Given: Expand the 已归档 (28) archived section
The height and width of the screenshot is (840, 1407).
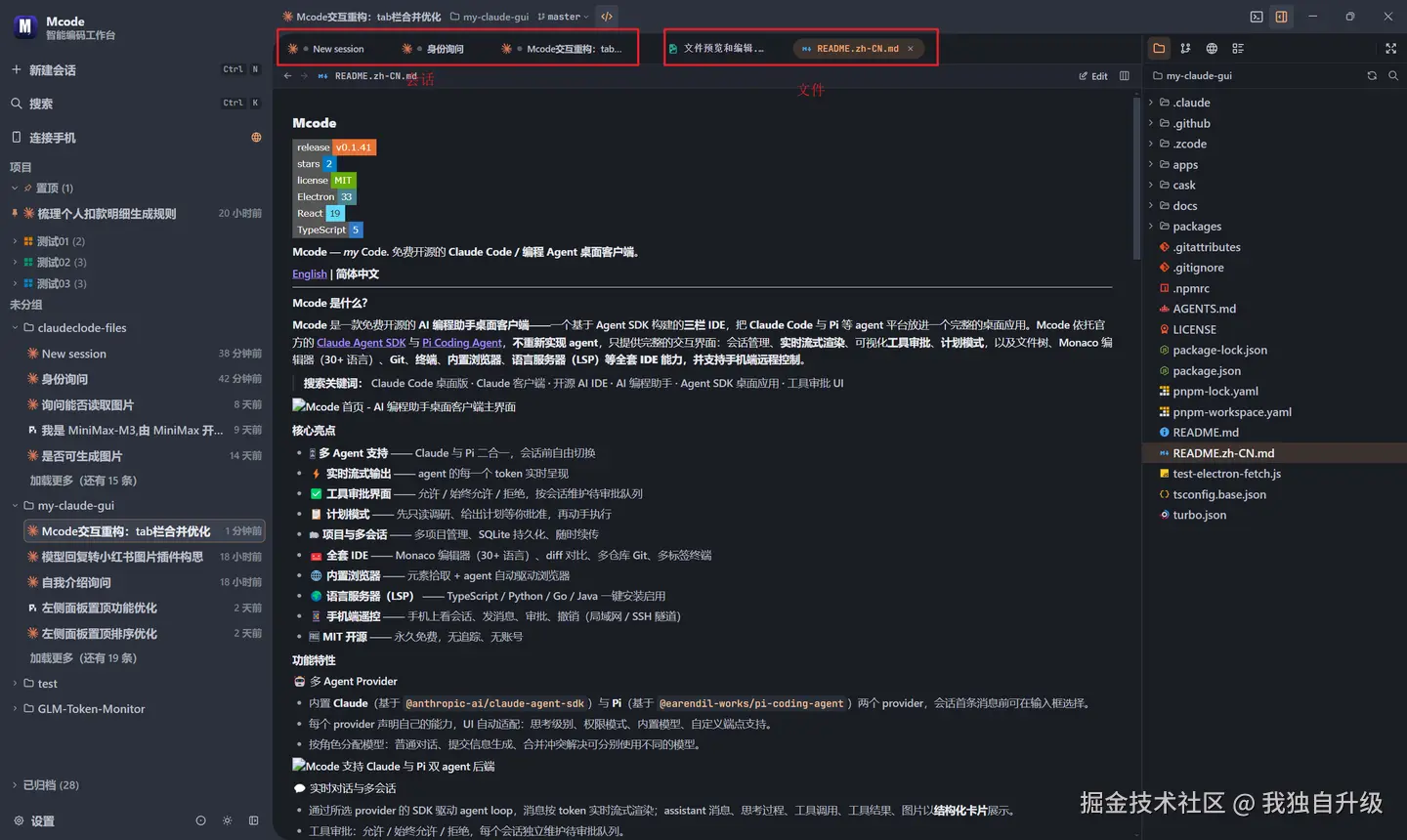Looking at the screenshot, I should click(x=15, y=784).
